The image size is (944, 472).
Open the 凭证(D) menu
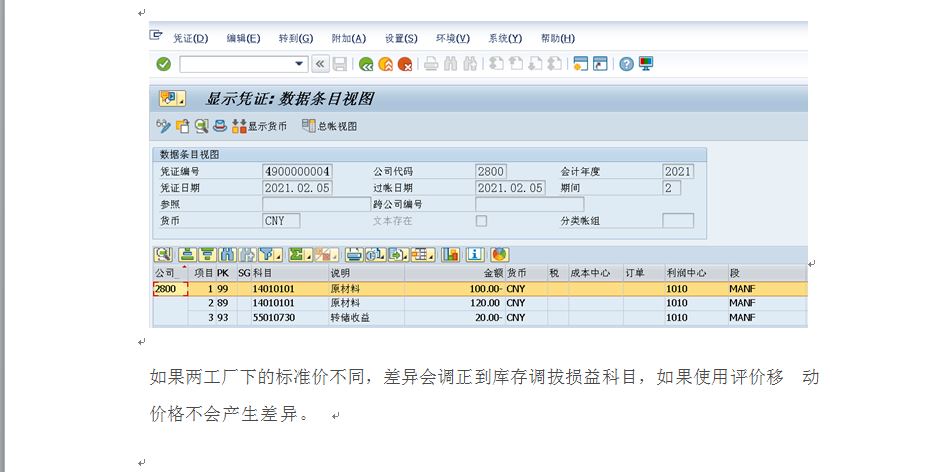190,38
